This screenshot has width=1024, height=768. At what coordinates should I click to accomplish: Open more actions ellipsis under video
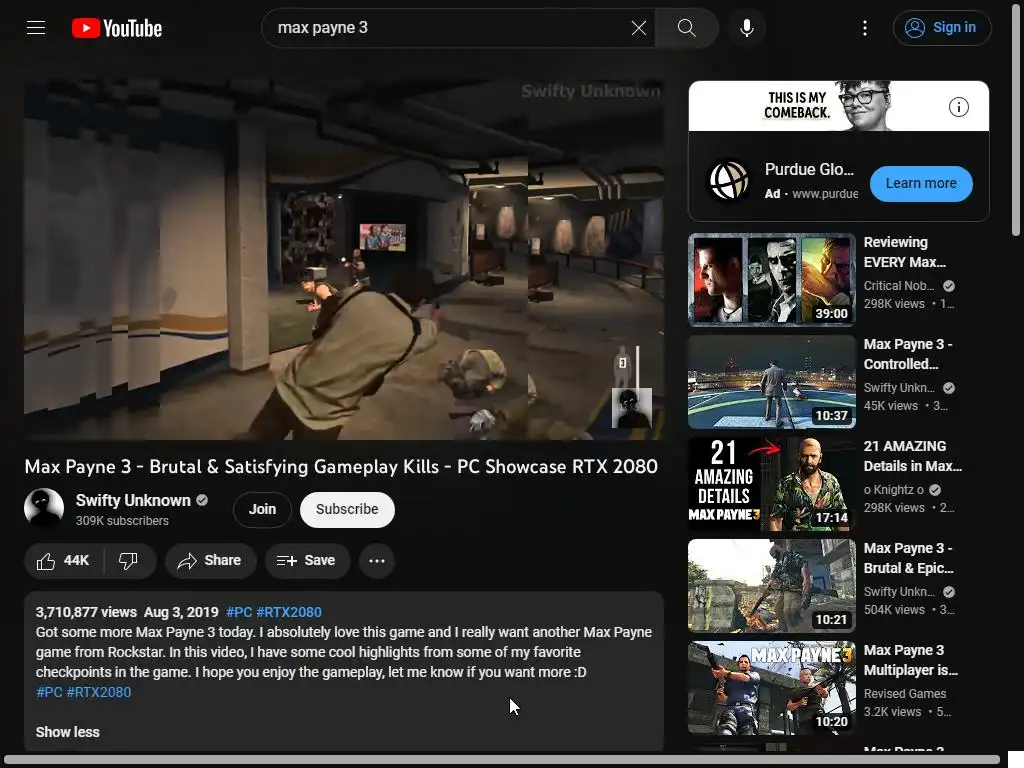pos(377,560)
